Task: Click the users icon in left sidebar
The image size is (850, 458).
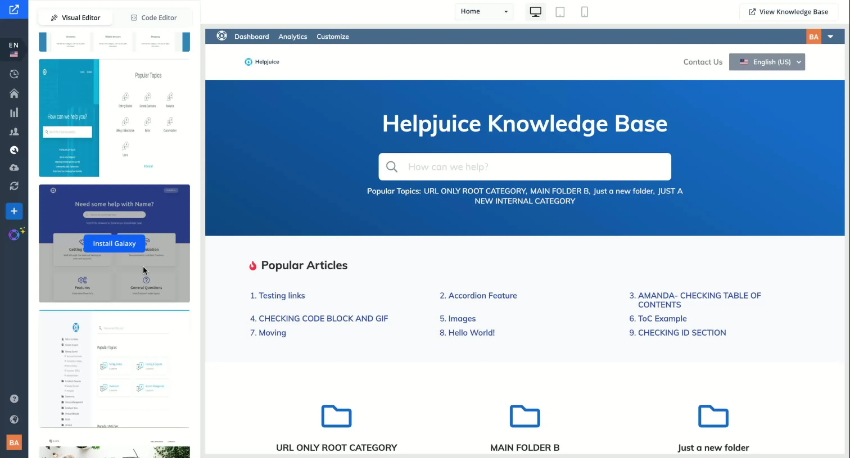Action: point(14,131)
